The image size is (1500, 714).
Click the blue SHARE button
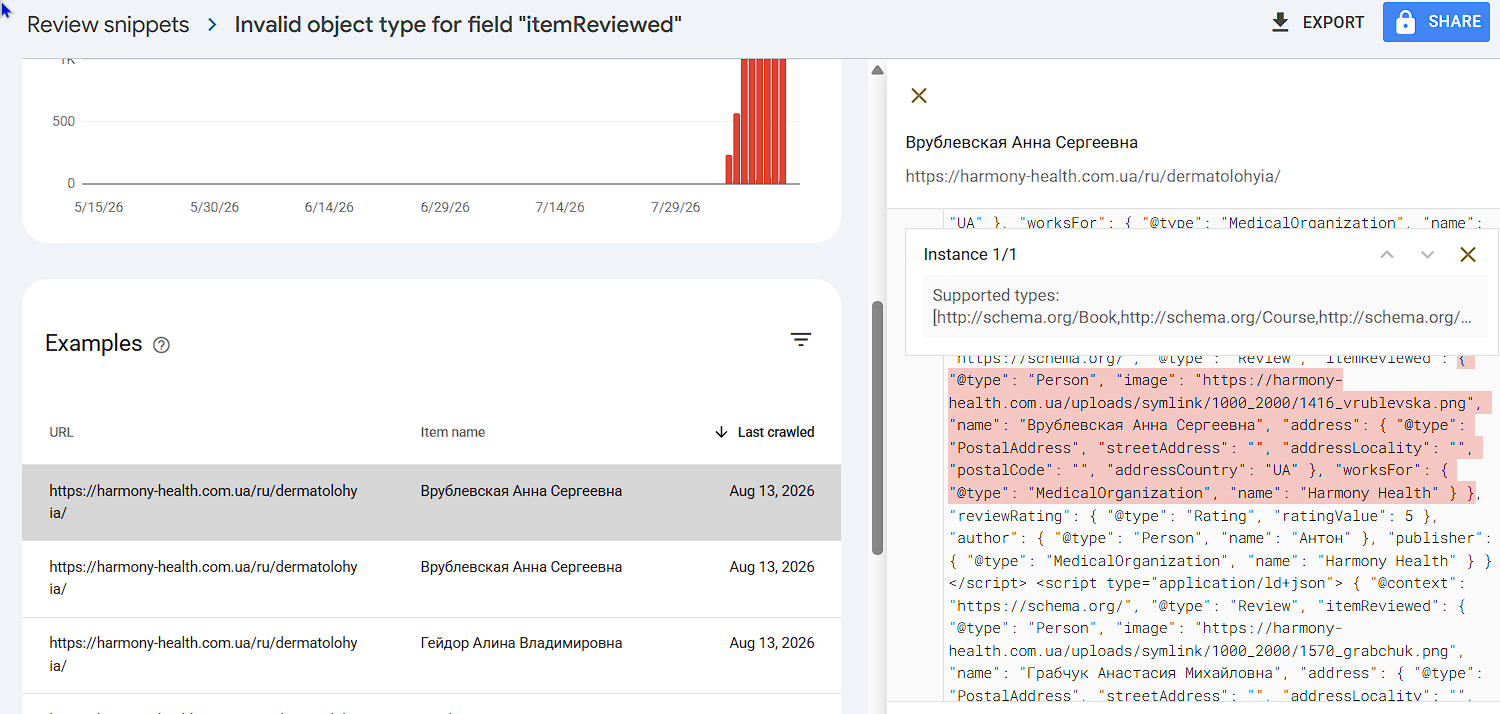click(1436, 22)
